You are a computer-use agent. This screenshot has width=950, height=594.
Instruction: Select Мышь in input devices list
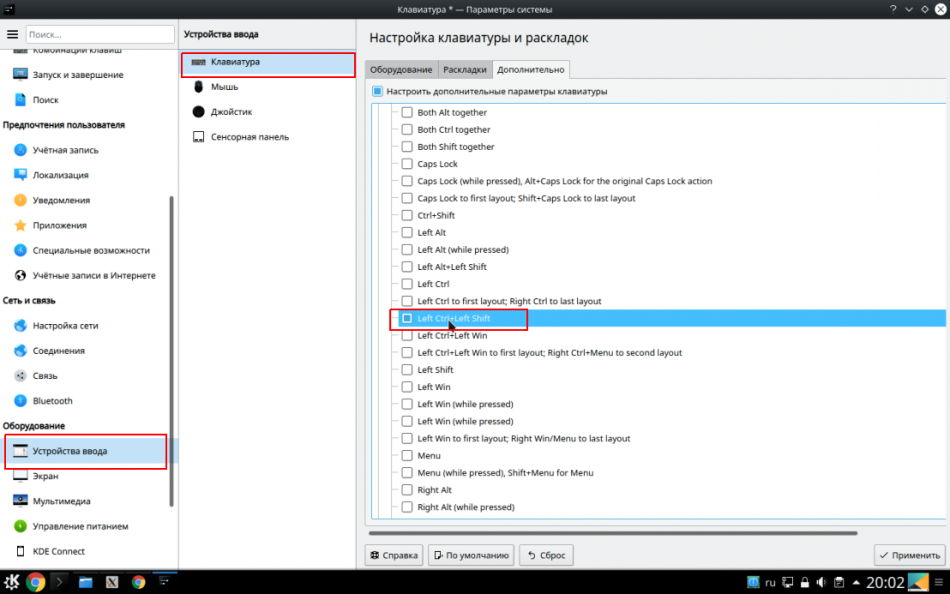click(224, 87)
